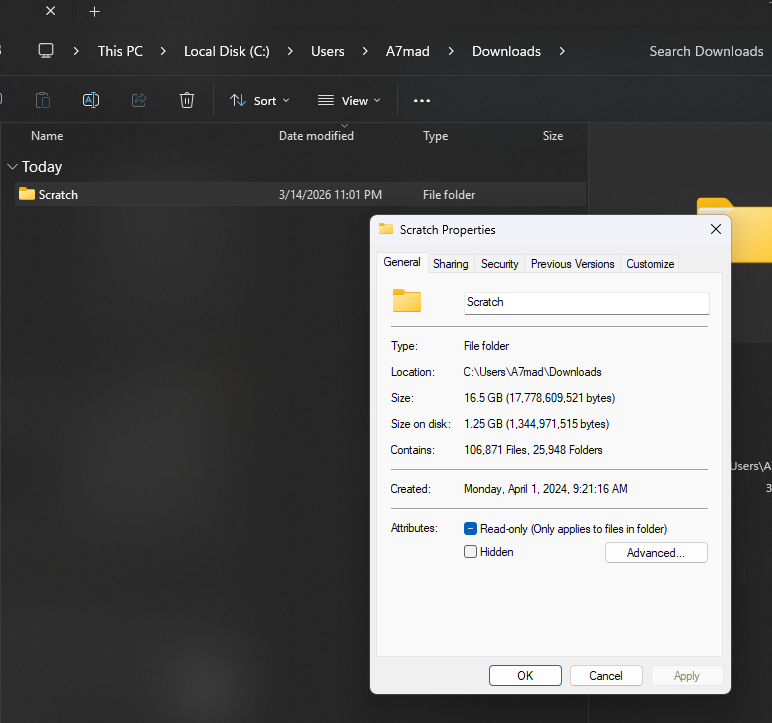Expand chevron after the PC icon
Screen dimensions: 772x723
pyautogui.click(x=76, y=51)
